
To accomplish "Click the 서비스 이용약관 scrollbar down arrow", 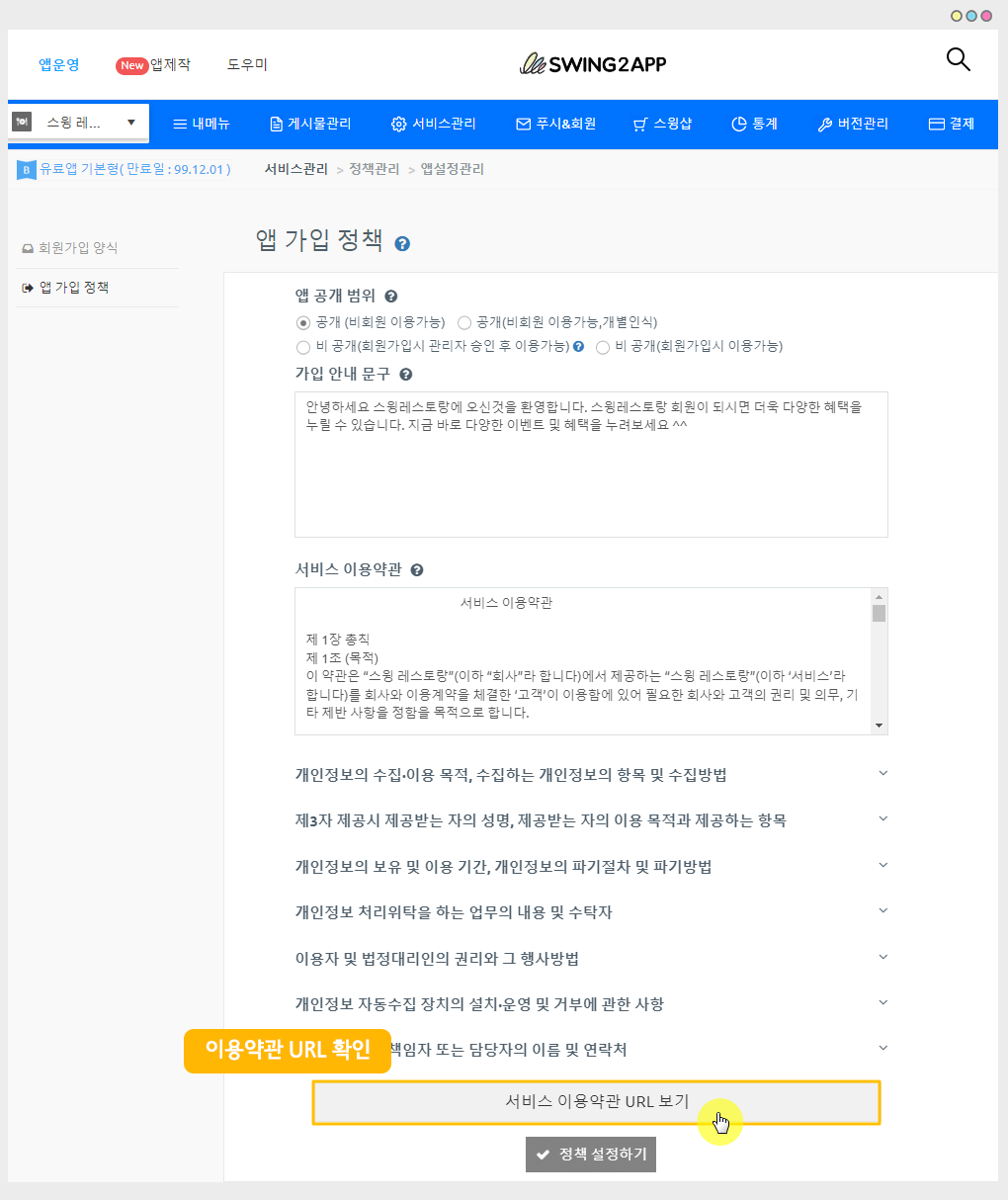I will [879, 726].
